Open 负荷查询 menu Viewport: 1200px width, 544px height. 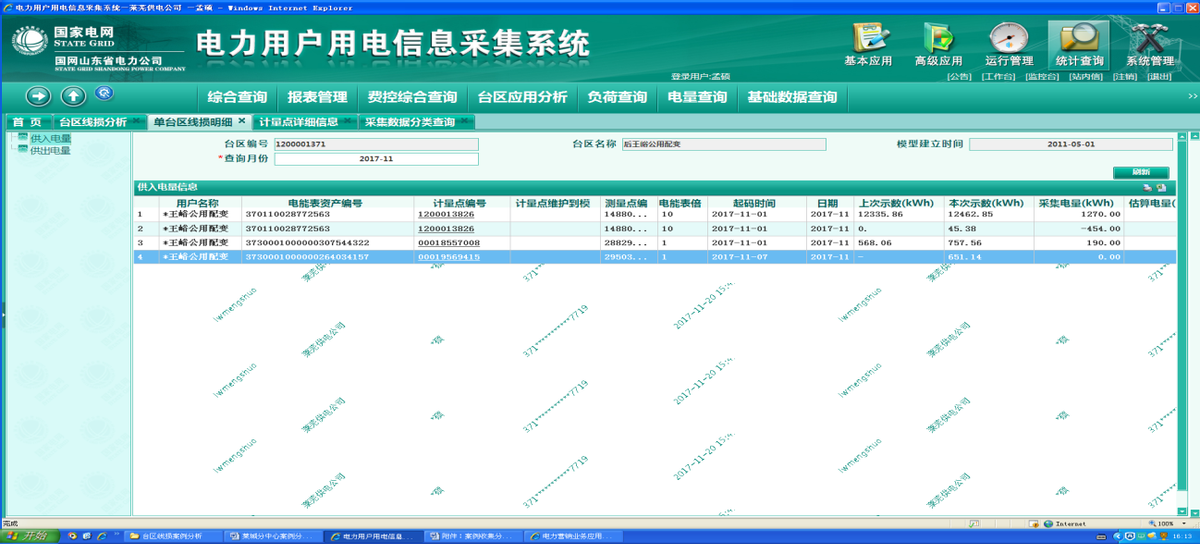pos(617,97)
